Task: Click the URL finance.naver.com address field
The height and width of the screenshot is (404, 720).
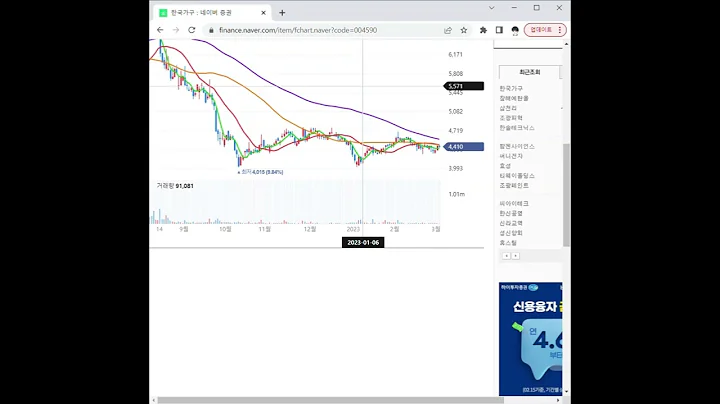Action: tap(298, 30)
